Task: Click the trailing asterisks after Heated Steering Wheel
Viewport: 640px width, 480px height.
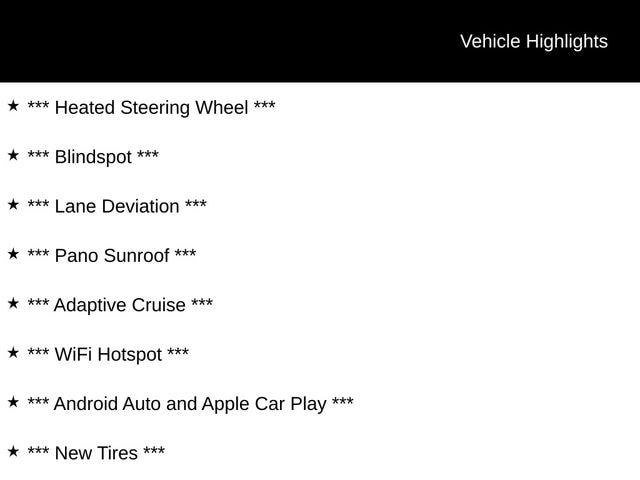Action: 265,105
